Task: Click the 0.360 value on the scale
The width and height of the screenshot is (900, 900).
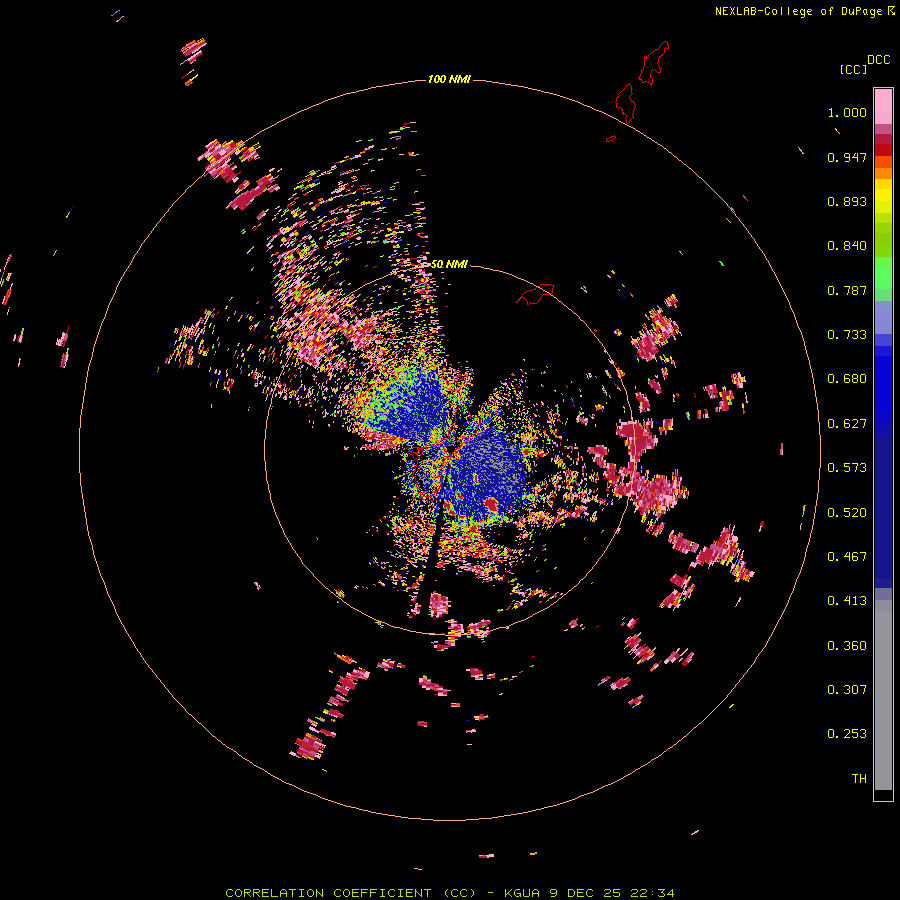Action: [847, 646]
